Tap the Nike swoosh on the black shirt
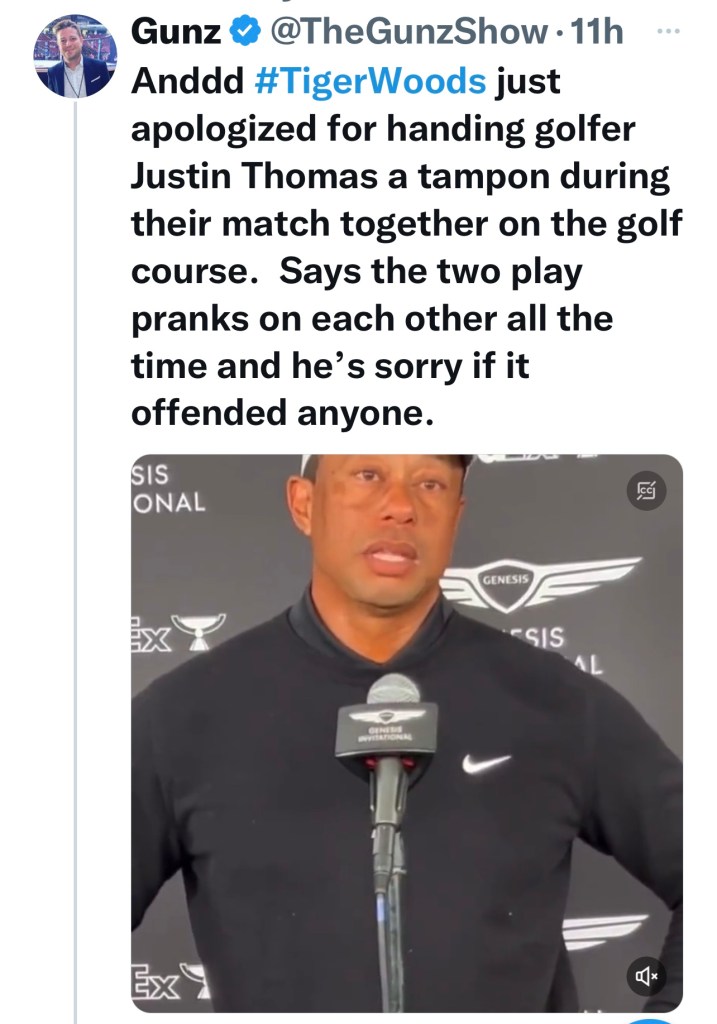 point(486,763)
